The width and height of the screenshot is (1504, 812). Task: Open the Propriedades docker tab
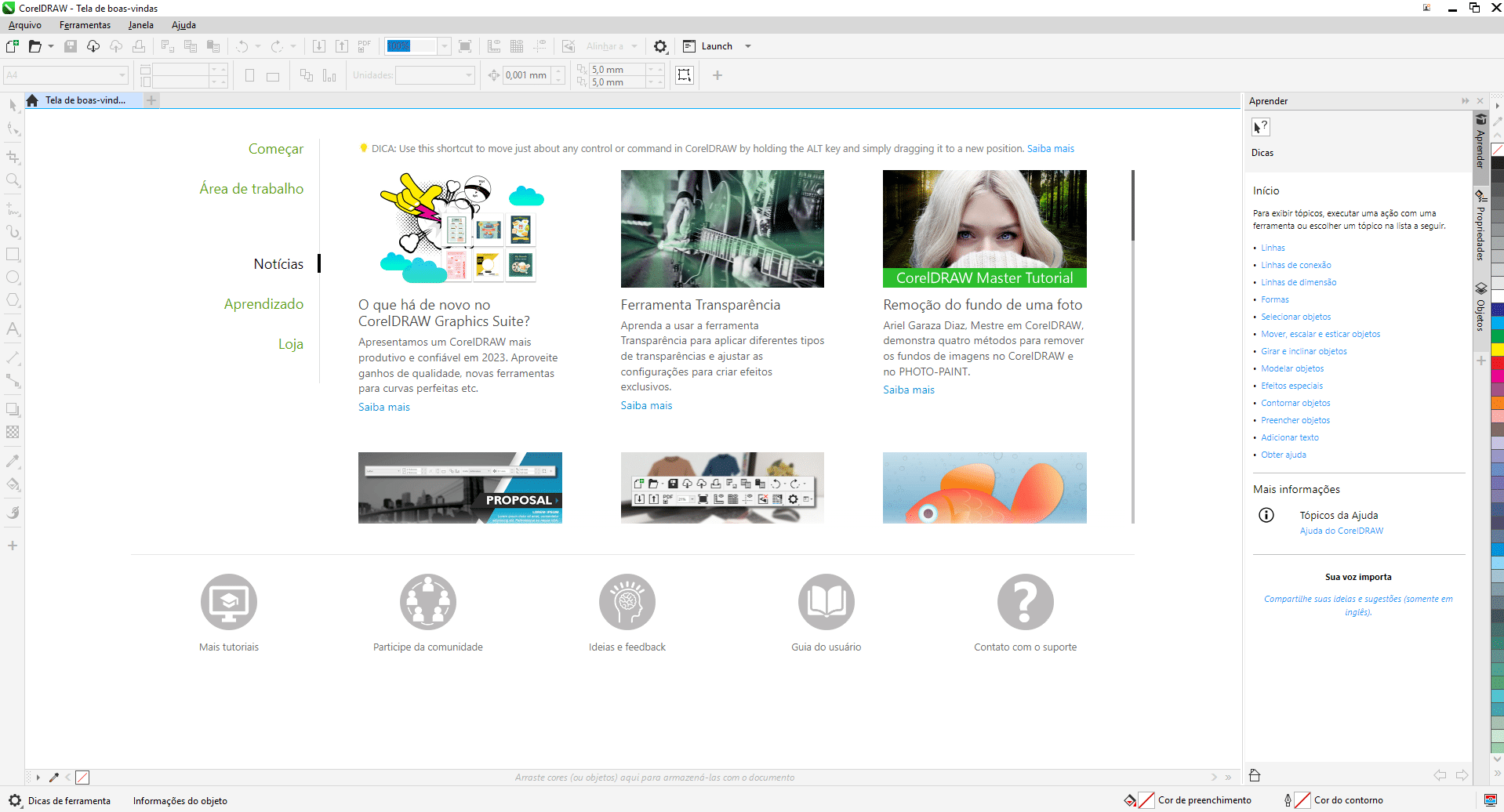(1480, 226)
